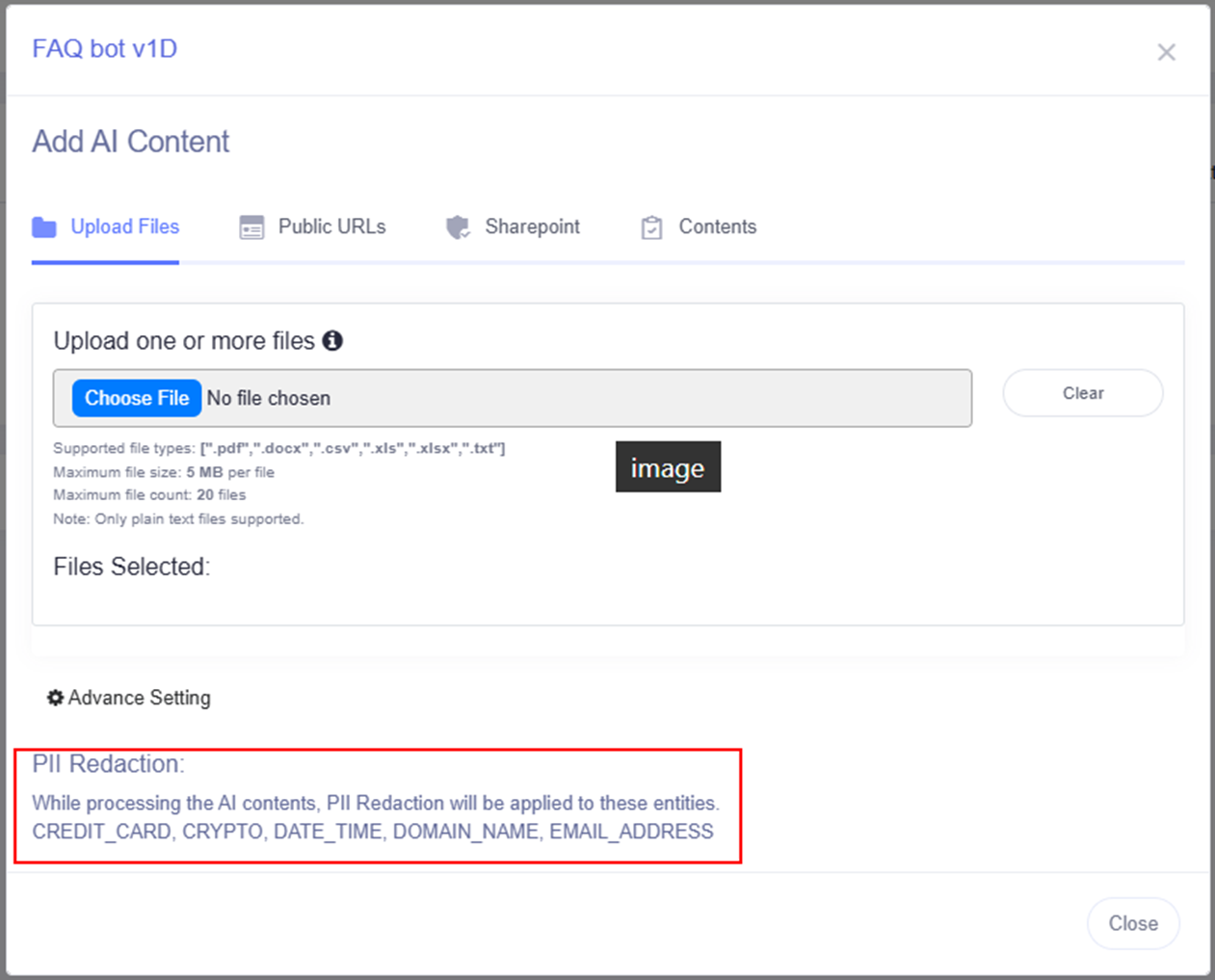Screen dimensions: 1215x980
Task: Click the folder icon beside Upload Files
Action: click(x=44, y=227)
